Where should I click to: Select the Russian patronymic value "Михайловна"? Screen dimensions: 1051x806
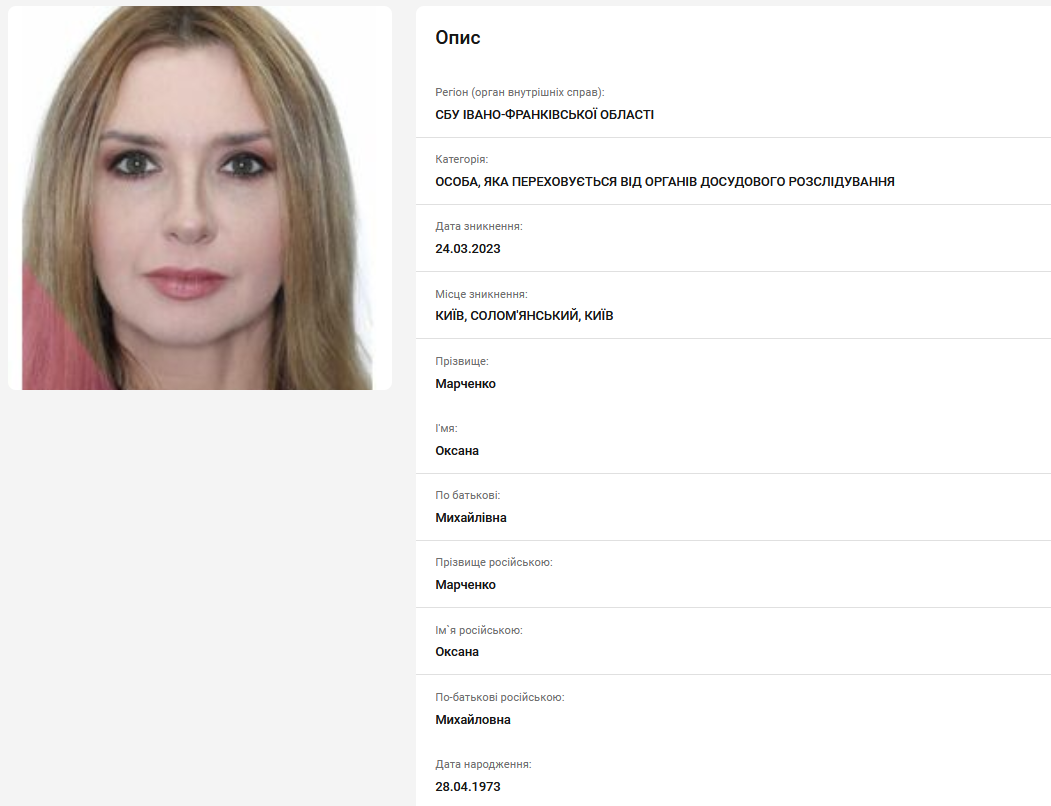[473, 720]
